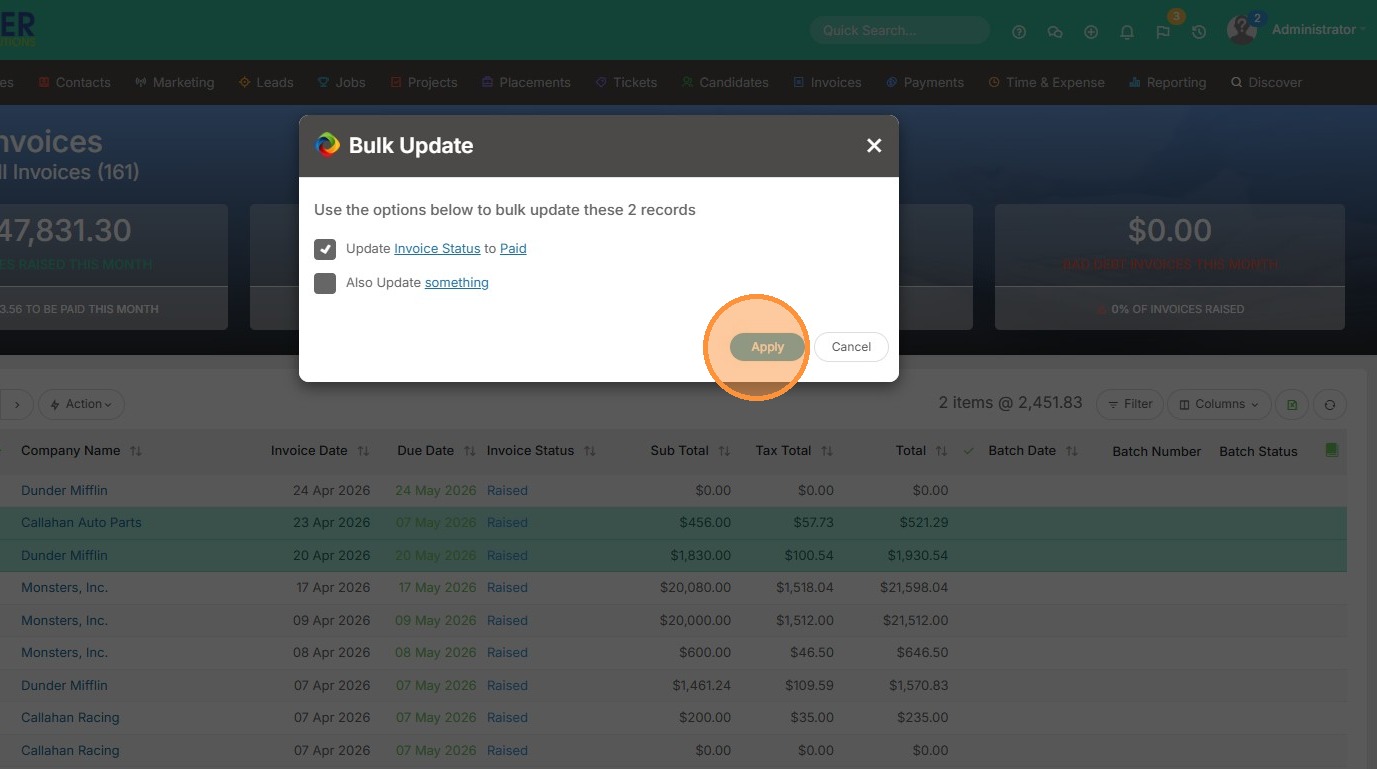Screen dimensions: 1377x769
Task: Click Raised status in Callahan Auto Parts row
Action: [x=507, y=522]
